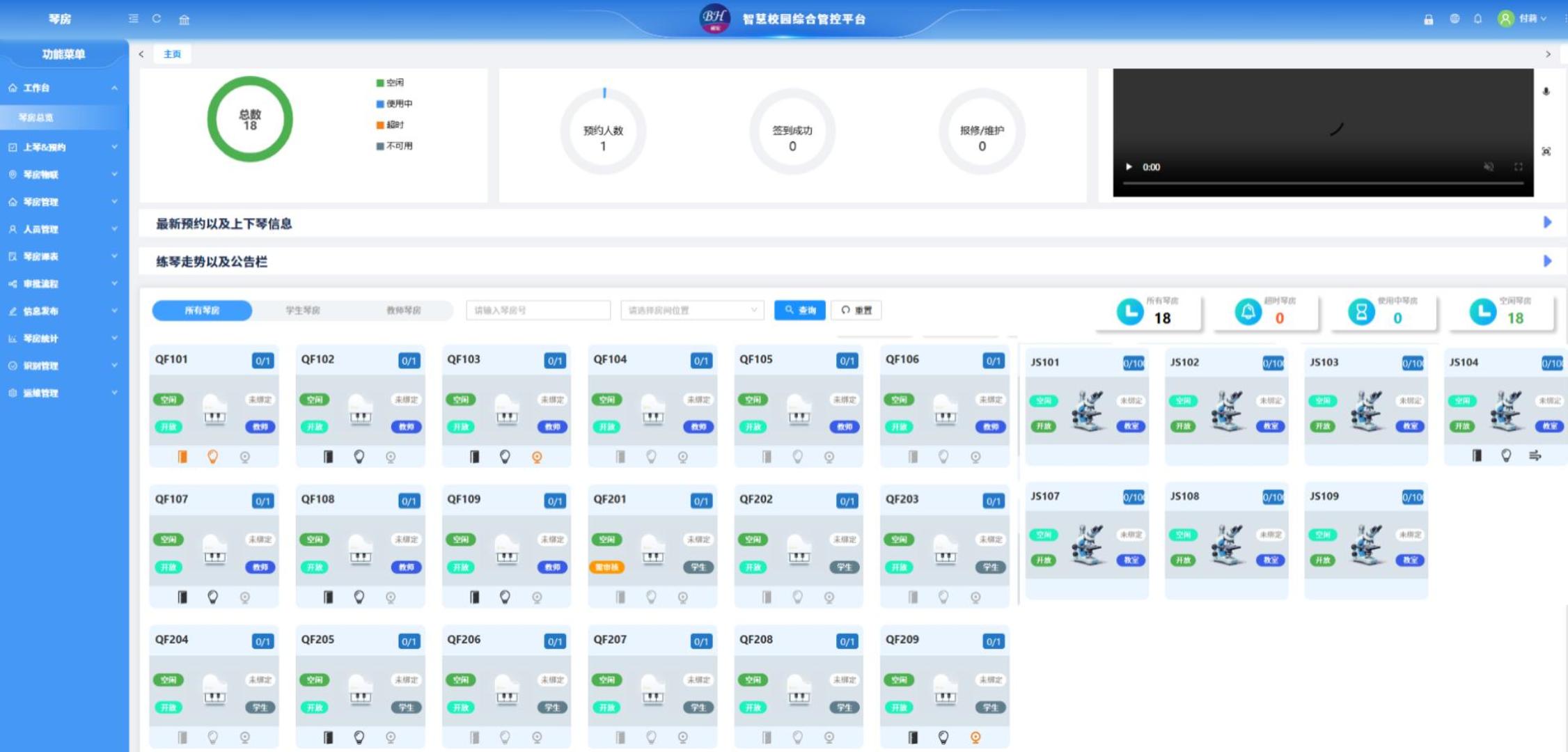Image resolution: width=1568 pixels, height=752 pixels.
Task: Expand the 琴房管理 sidebar menu
Action: click(63, 202)
